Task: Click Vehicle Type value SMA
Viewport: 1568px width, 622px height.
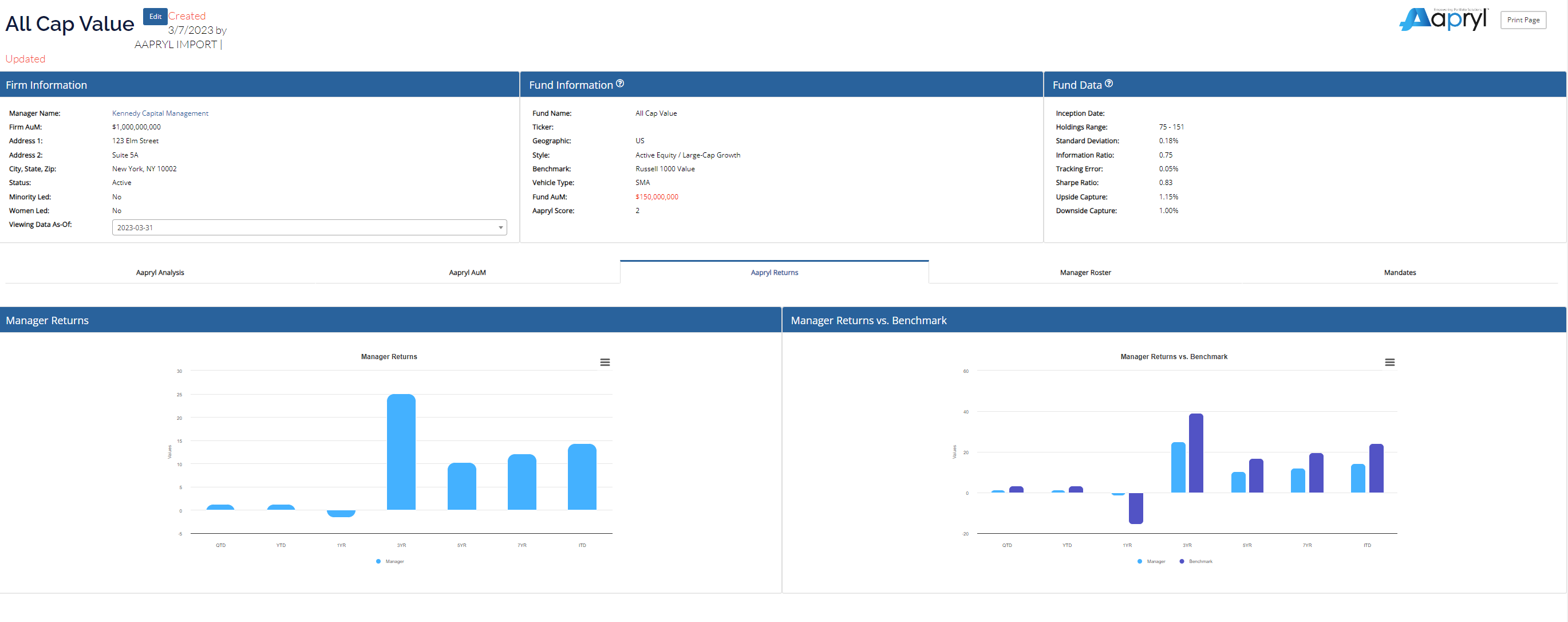Action: (x=643, y=182)
